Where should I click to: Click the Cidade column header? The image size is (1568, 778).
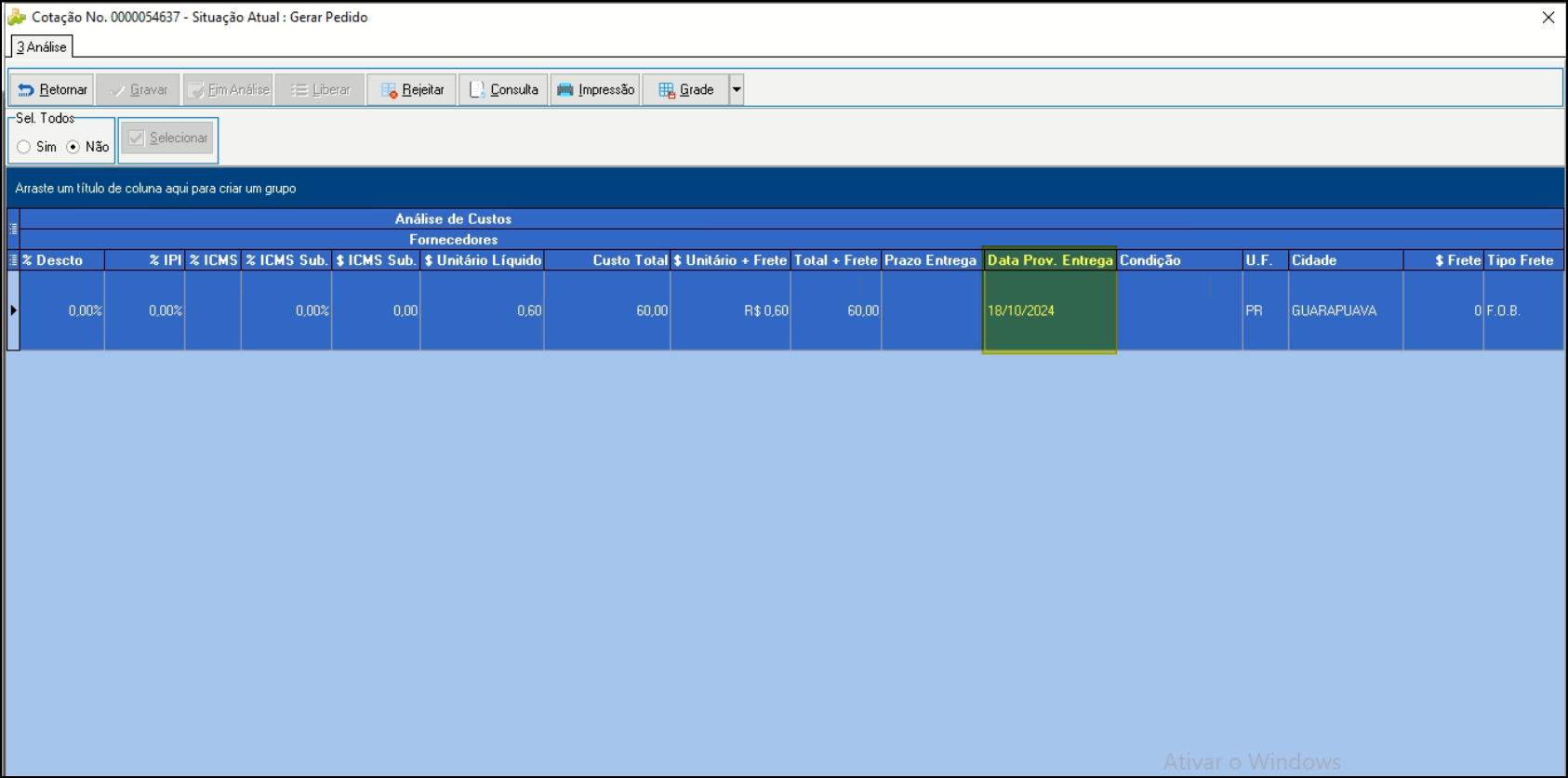1346,260
